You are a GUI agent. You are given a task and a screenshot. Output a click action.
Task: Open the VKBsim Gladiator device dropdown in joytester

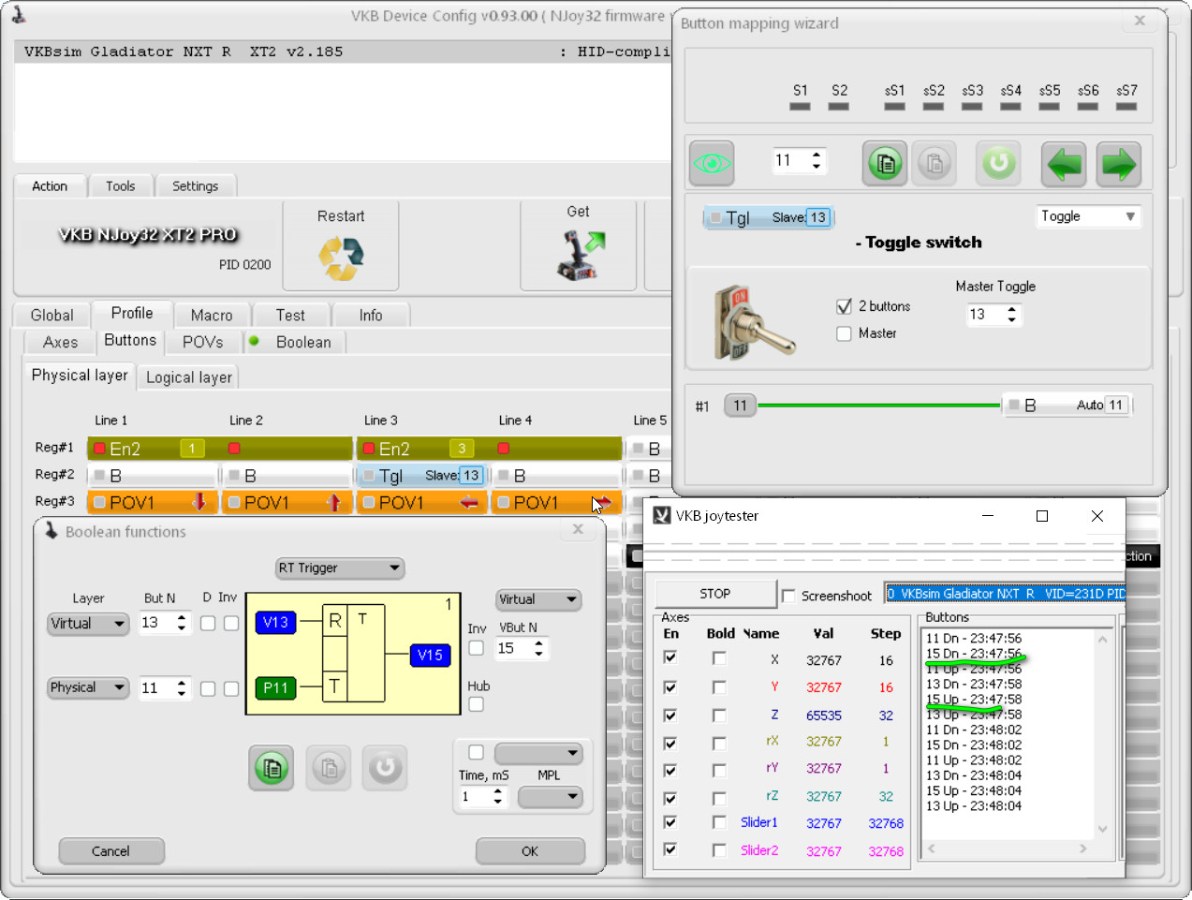point(1005,594)
